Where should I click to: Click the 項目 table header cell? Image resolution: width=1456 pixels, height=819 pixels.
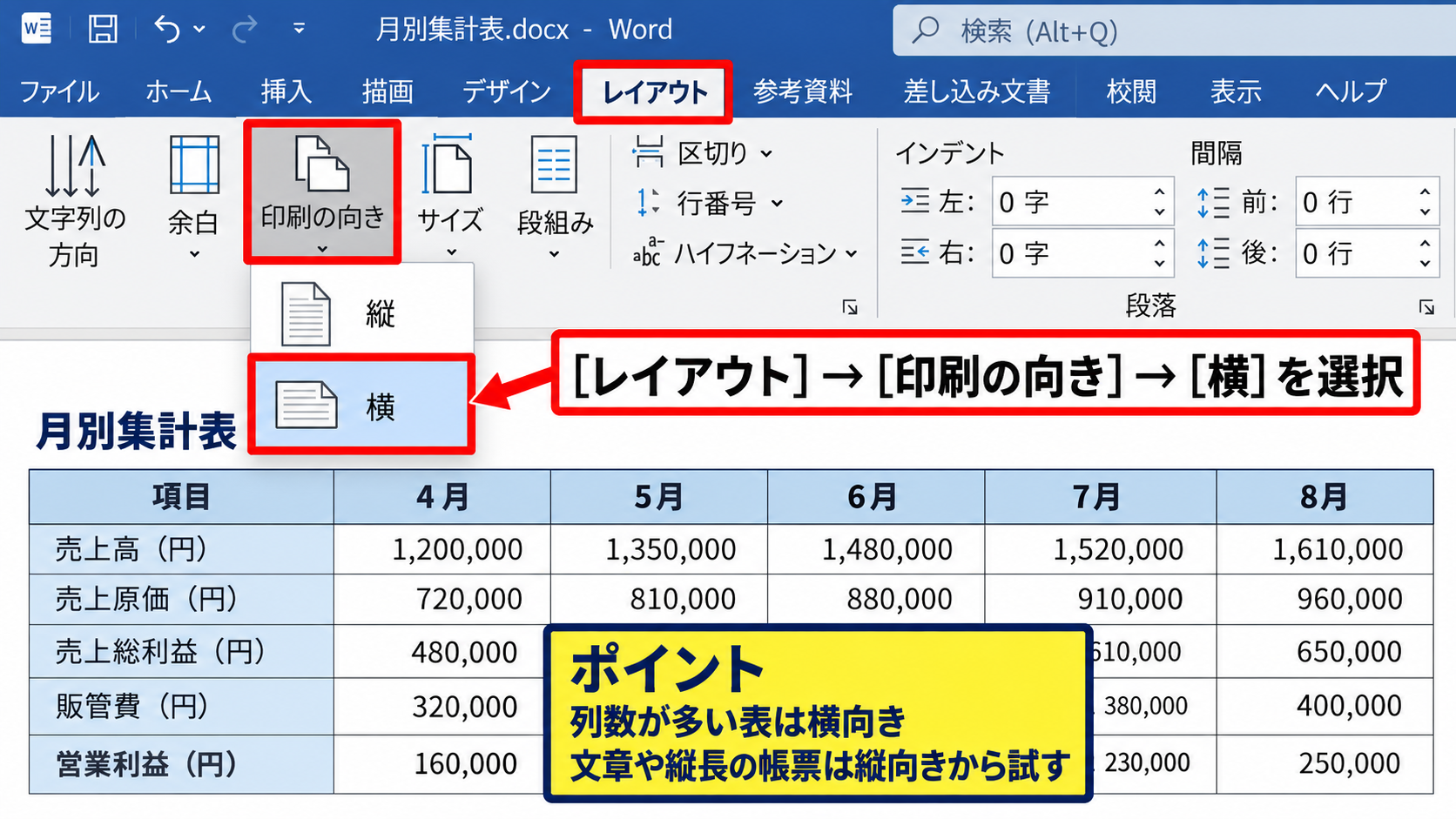coord(181,497)
